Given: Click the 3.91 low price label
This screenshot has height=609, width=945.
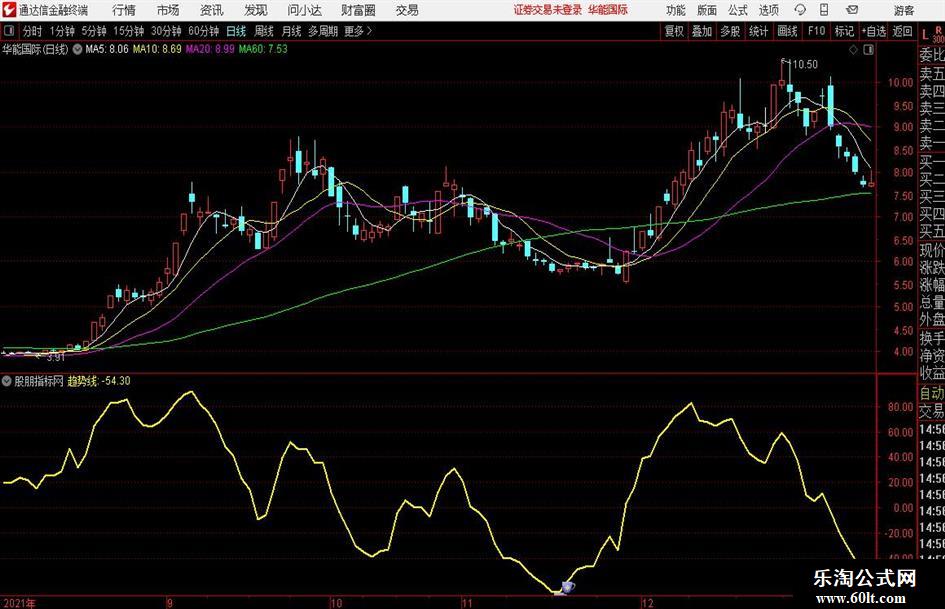Looking at the screenshot, I should coord(55,357).
